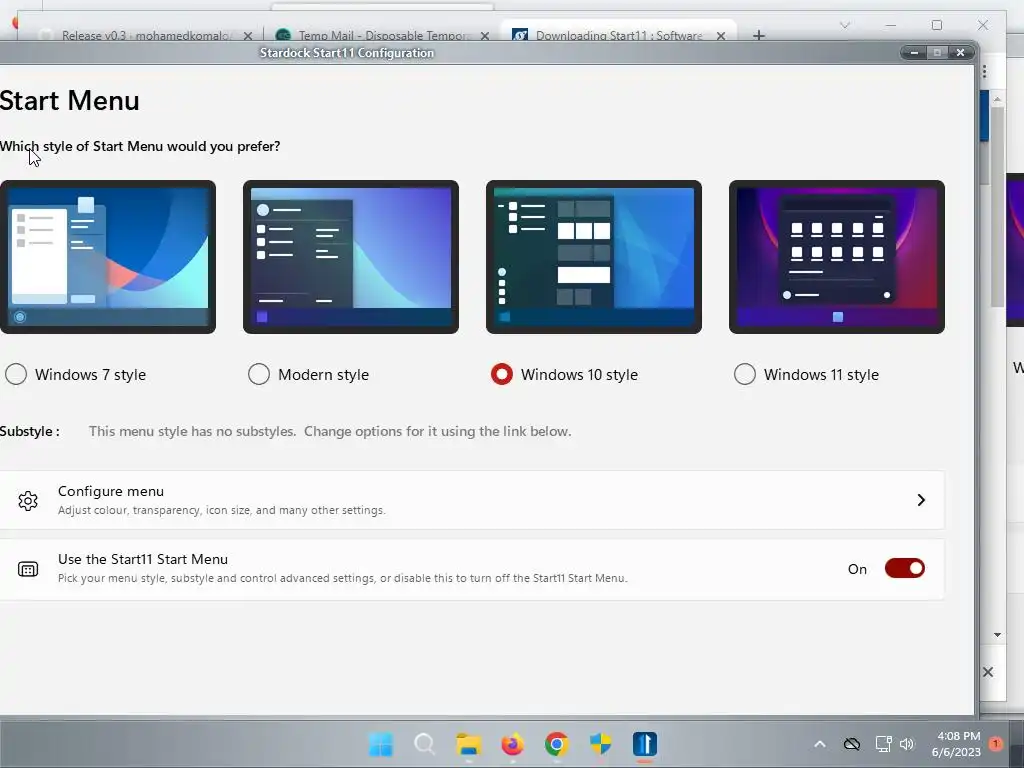
Task: Click the Windows 11 style preview thumbnail
Action: point(837,257)
